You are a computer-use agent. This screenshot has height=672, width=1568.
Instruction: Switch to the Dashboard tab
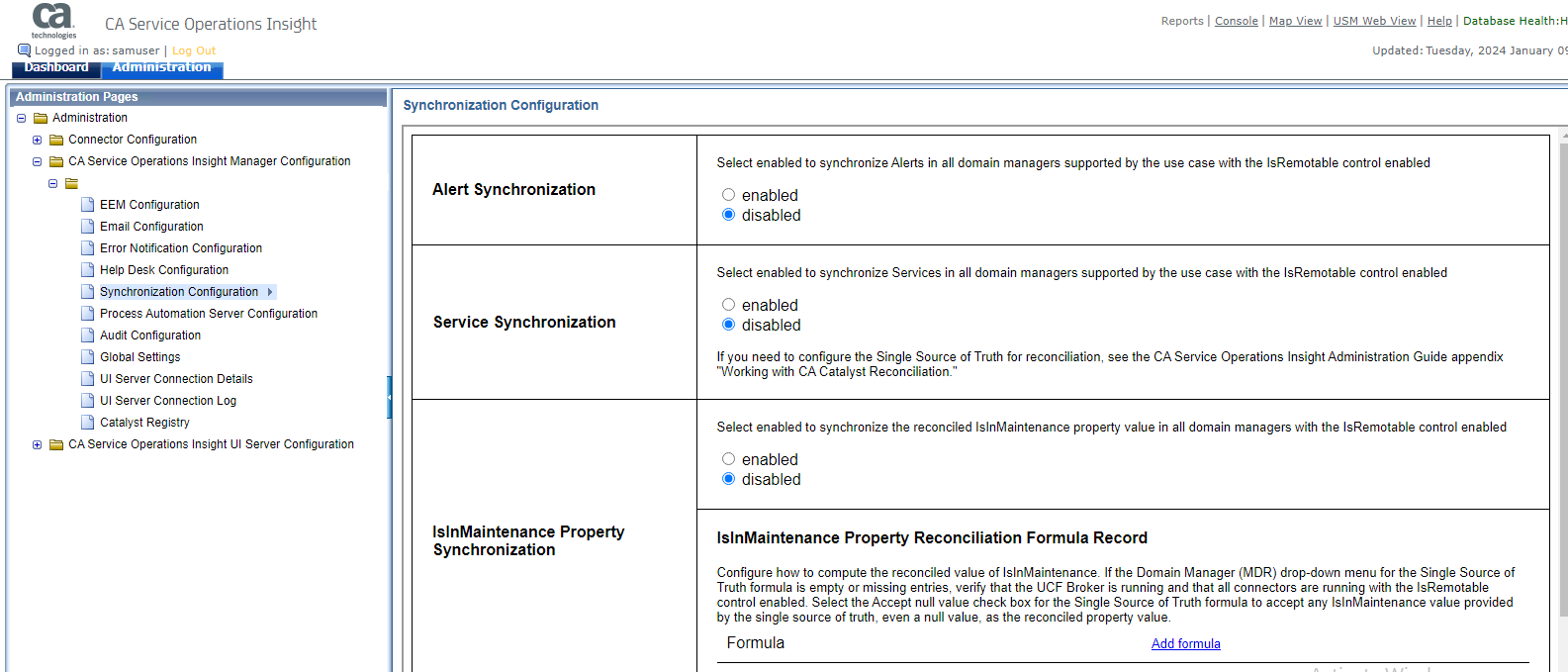tap(56, 68)
